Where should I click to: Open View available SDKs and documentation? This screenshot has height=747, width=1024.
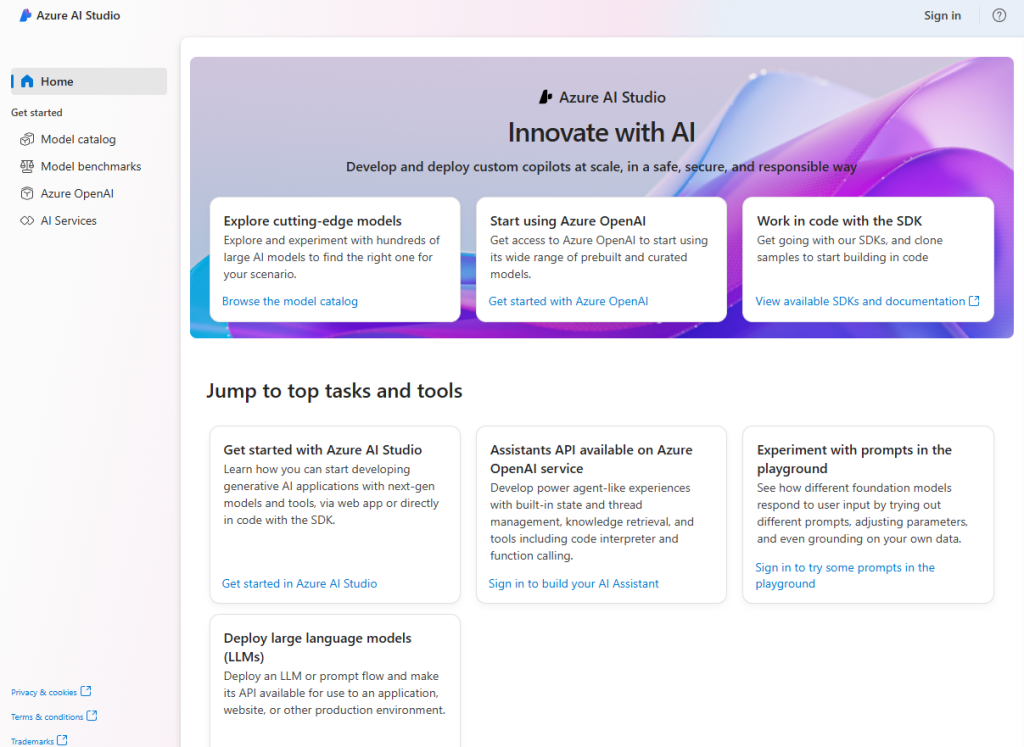coord(860,301)
